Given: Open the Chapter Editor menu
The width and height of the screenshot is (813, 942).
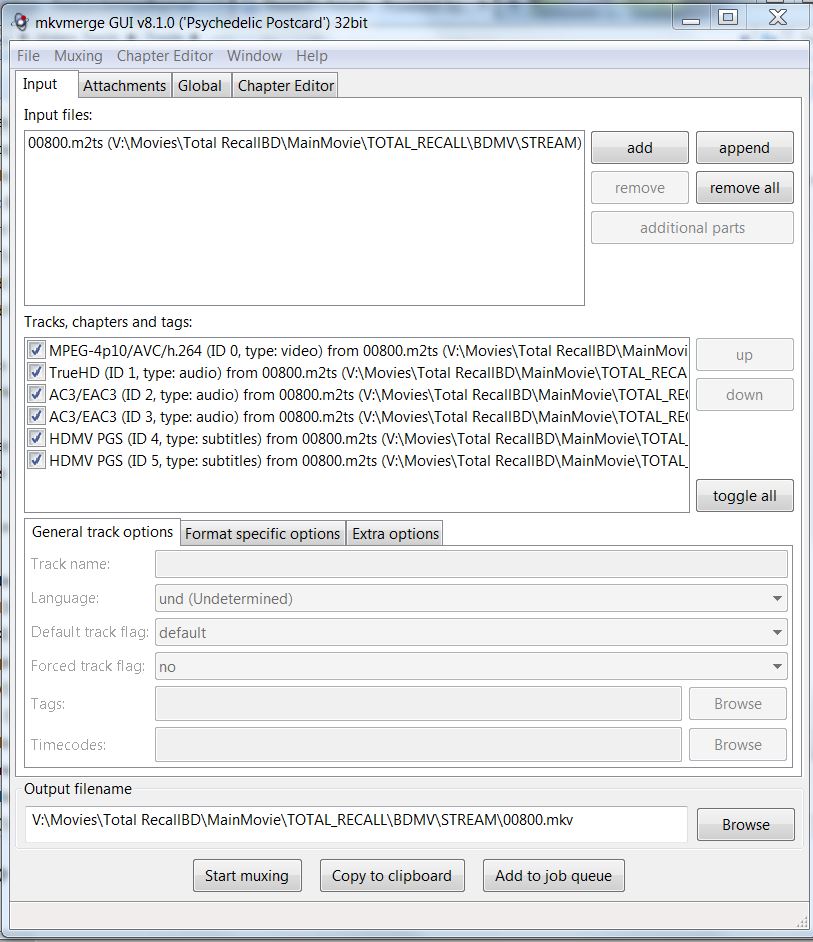Looking at the screenshot, I should (165, 56).
